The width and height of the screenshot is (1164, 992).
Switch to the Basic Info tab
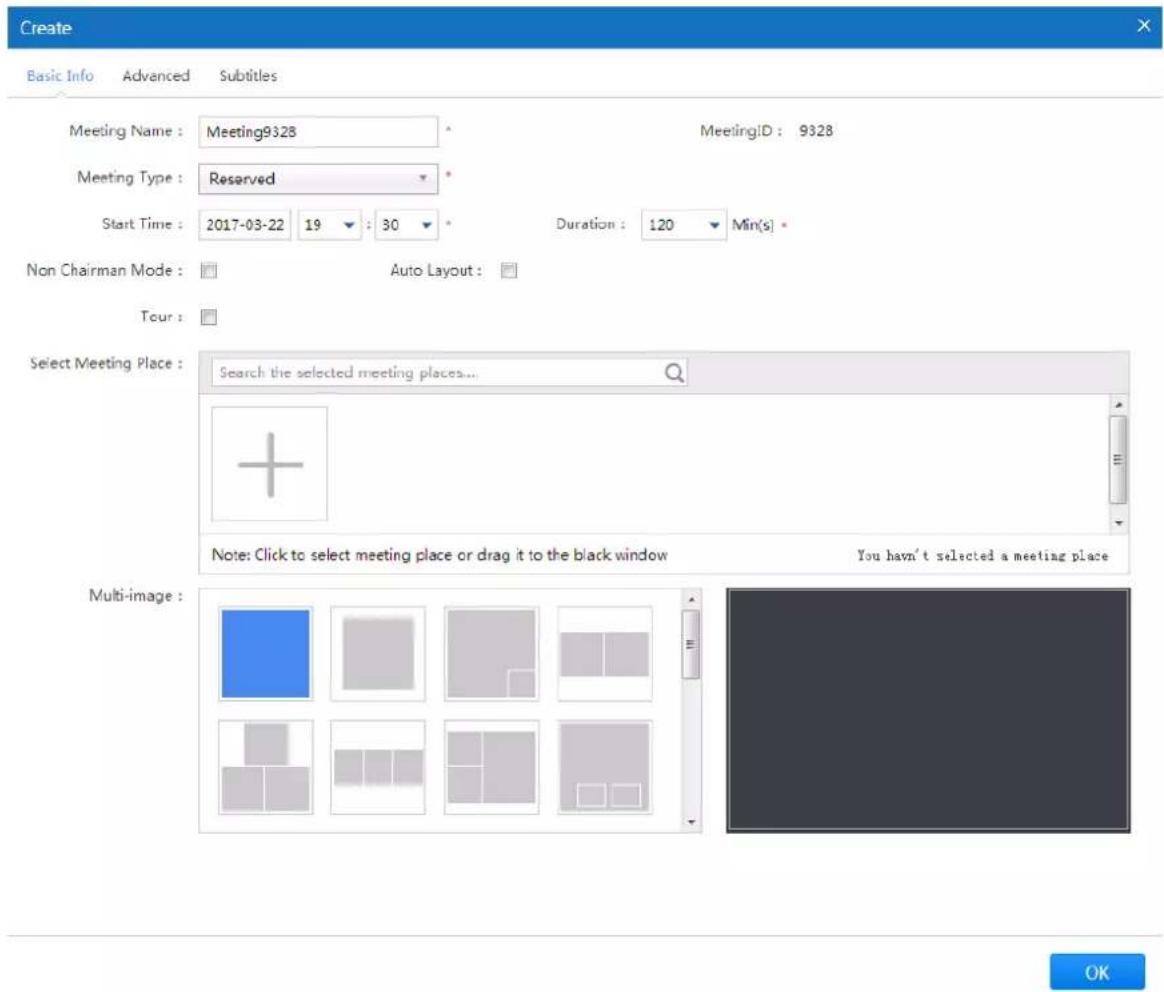[60, 76]
